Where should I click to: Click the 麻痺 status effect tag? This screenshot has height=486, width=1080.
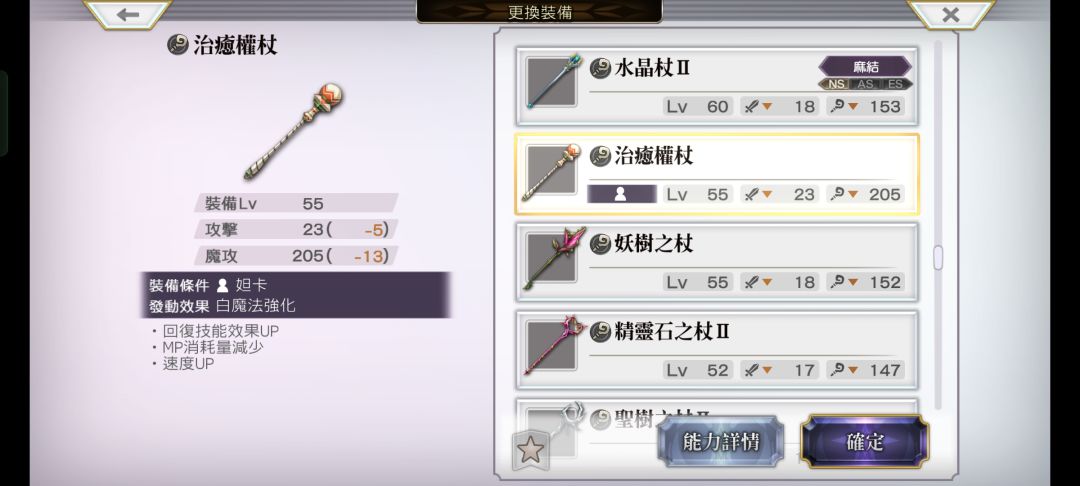pyautogui.click(x=865, y=67)
